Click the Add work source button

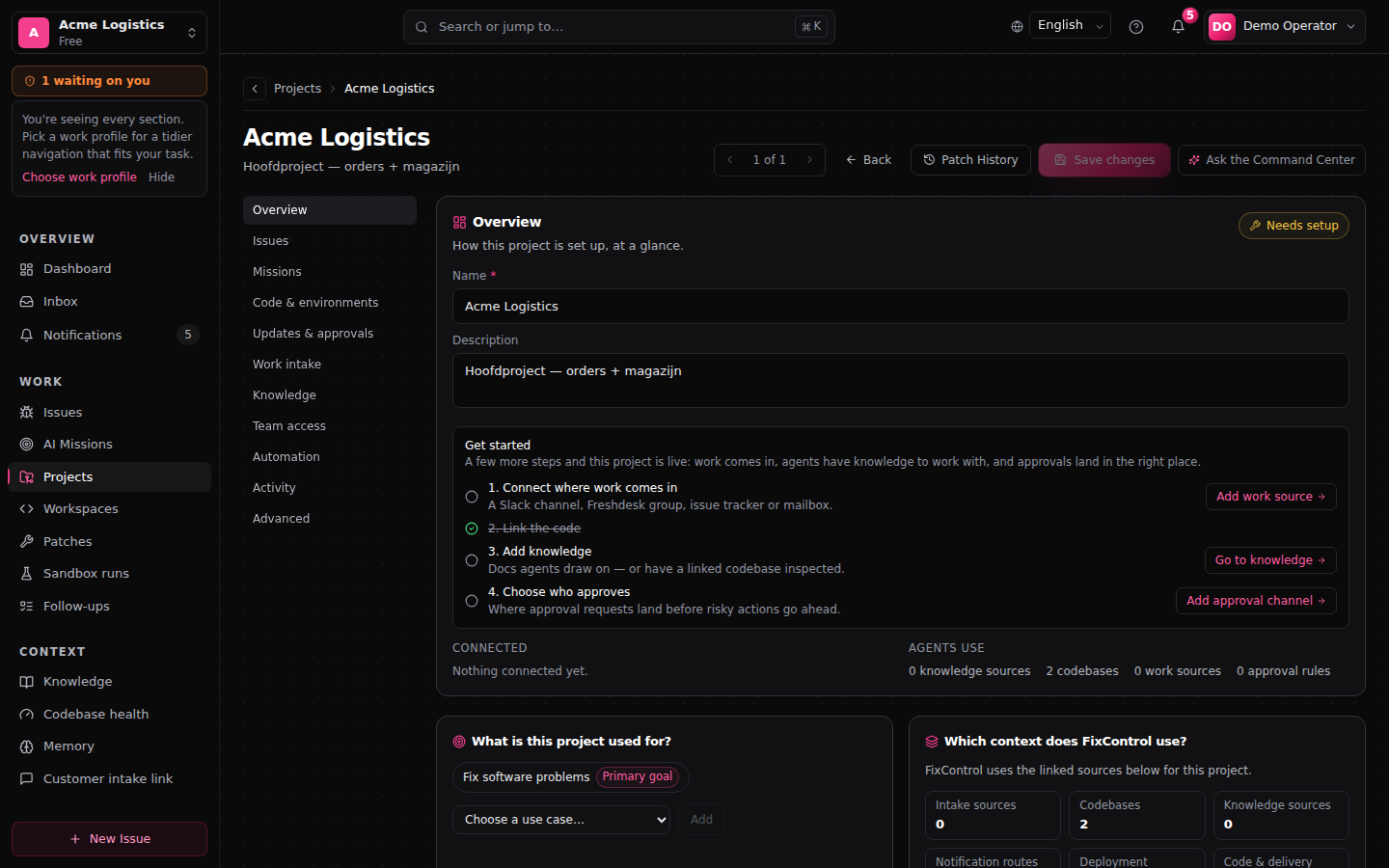coord(1271,497)
